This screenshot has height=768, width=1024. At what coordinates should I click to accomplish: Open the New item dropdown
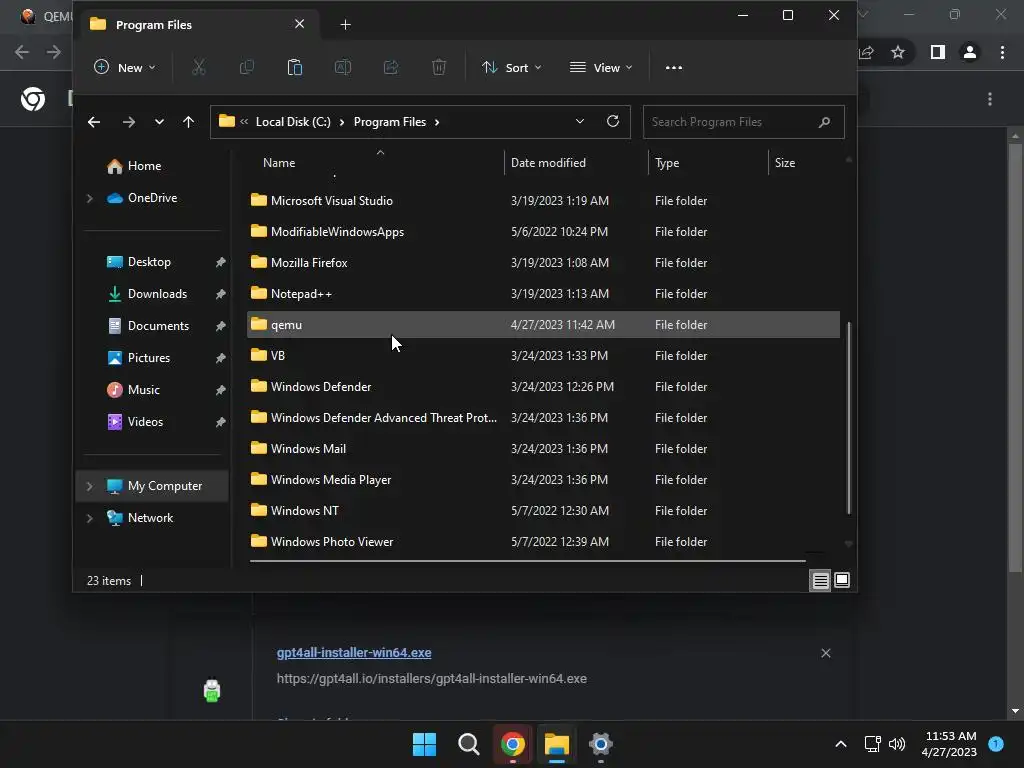pyautogui.click(x=125, y=67)
